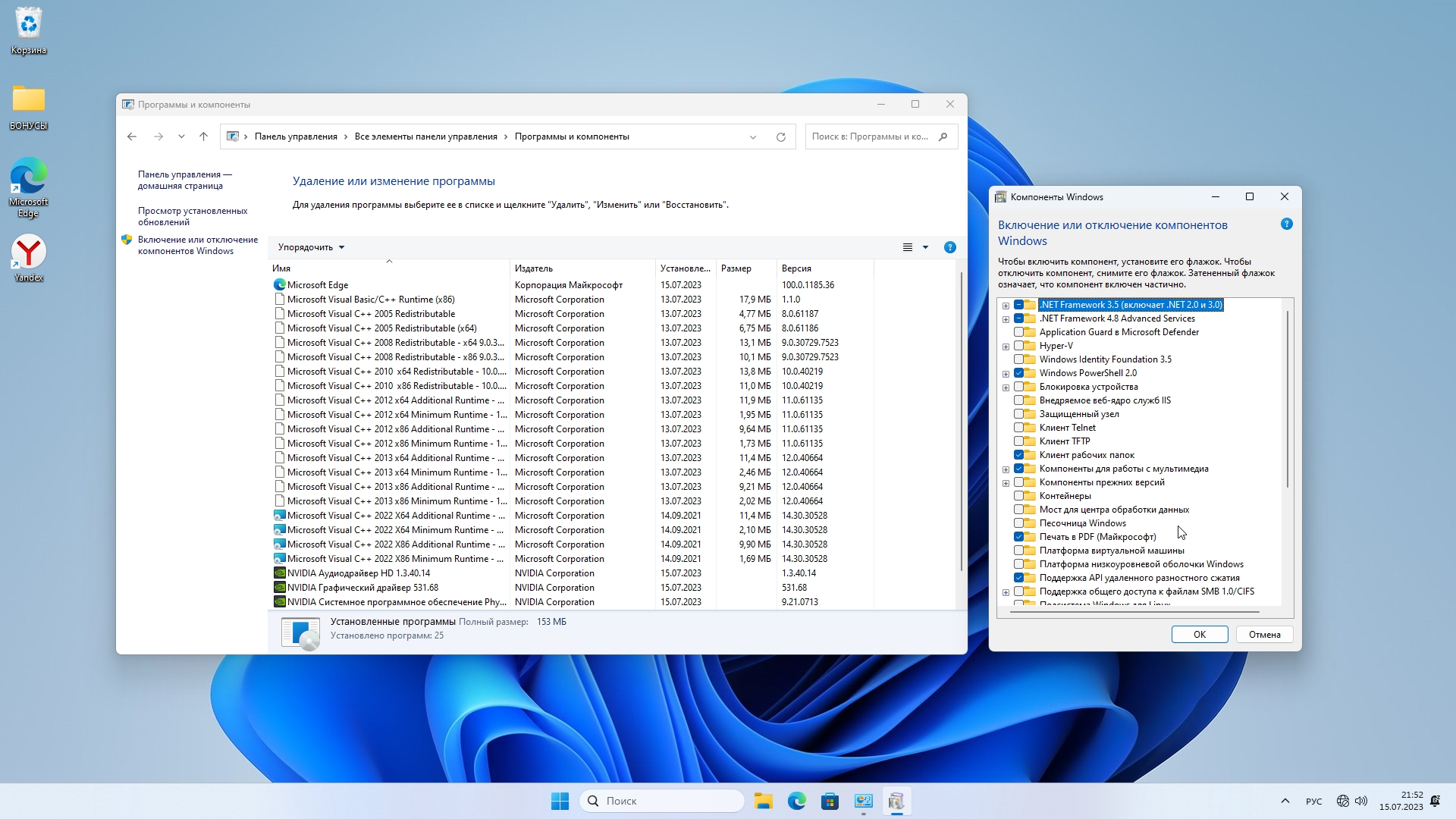
Task: Open help icon in Programs toolbar
Action: 949,247
